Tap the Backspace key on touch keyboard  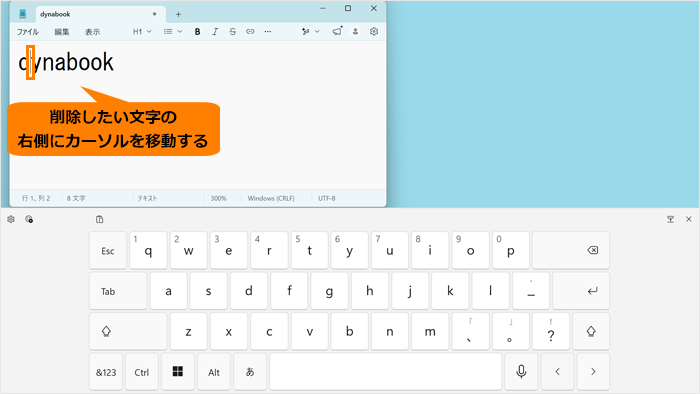click(x=571, y=250)
